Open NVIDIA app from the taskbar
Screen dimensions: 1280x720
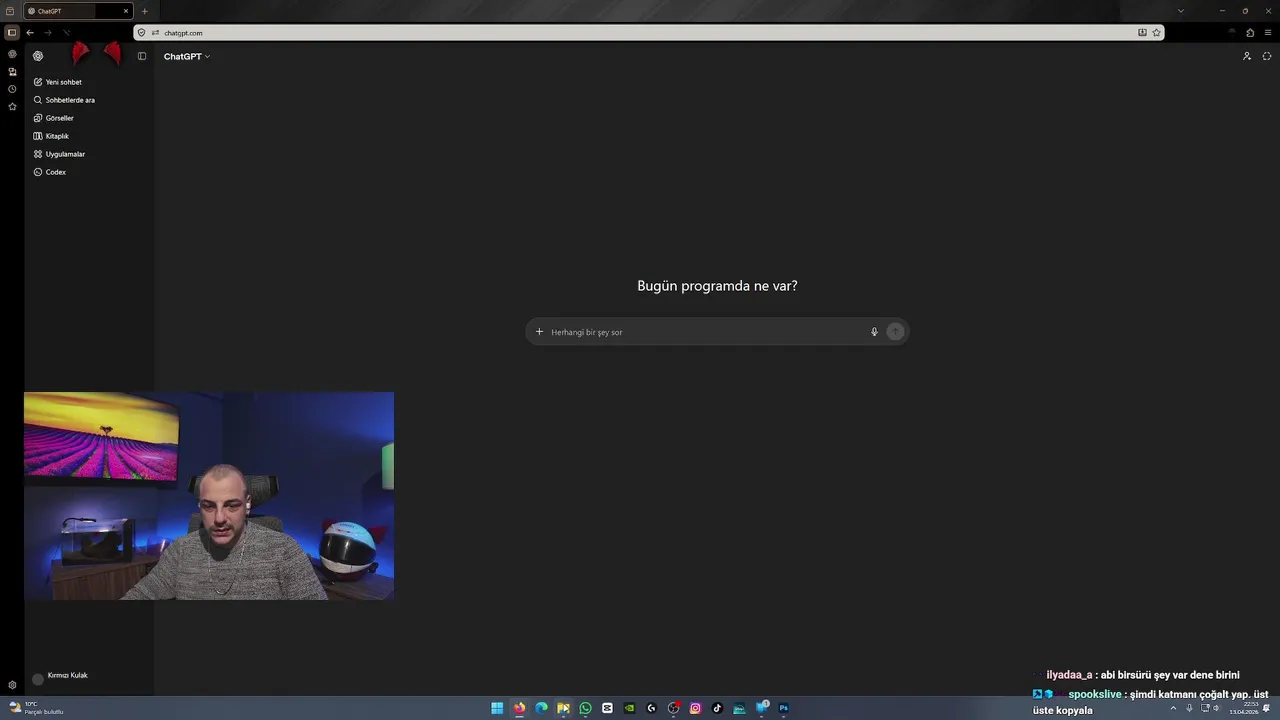pyautogui.click(x=629, y=708)
